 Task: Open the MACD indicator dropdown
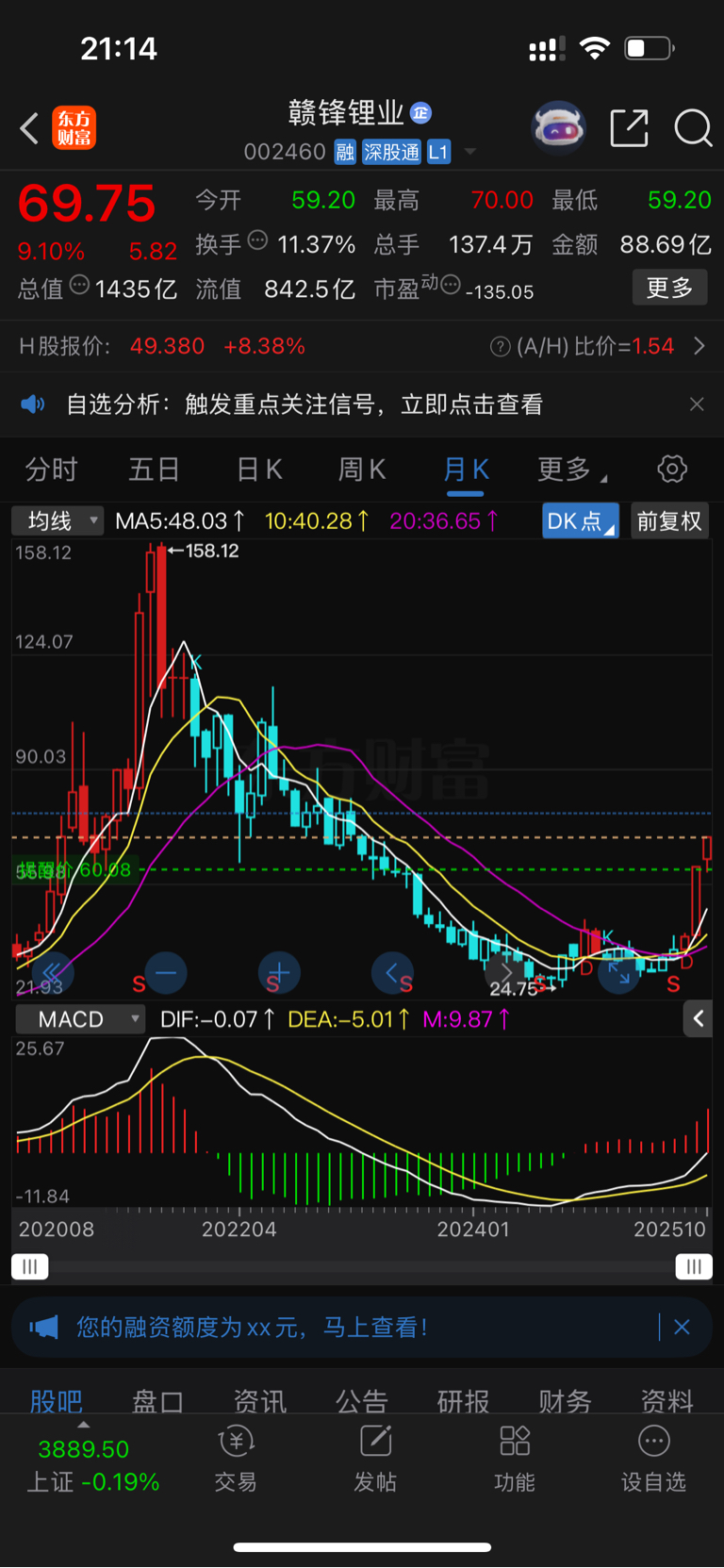[80, 1018]
